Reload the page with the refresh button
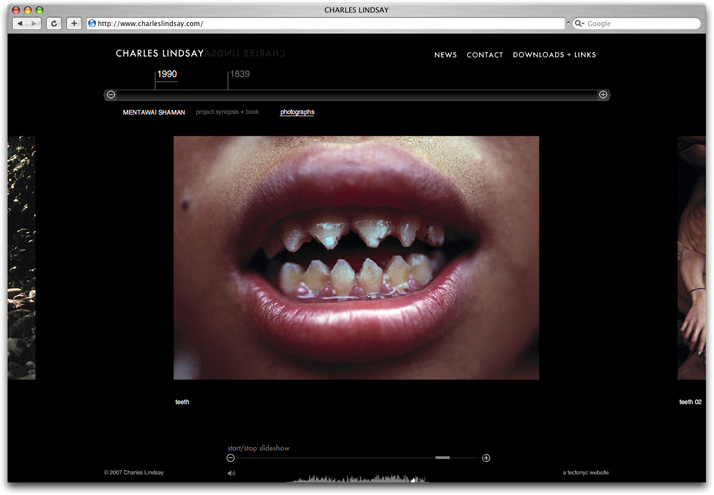714x495 pixels. coord(54,23)
